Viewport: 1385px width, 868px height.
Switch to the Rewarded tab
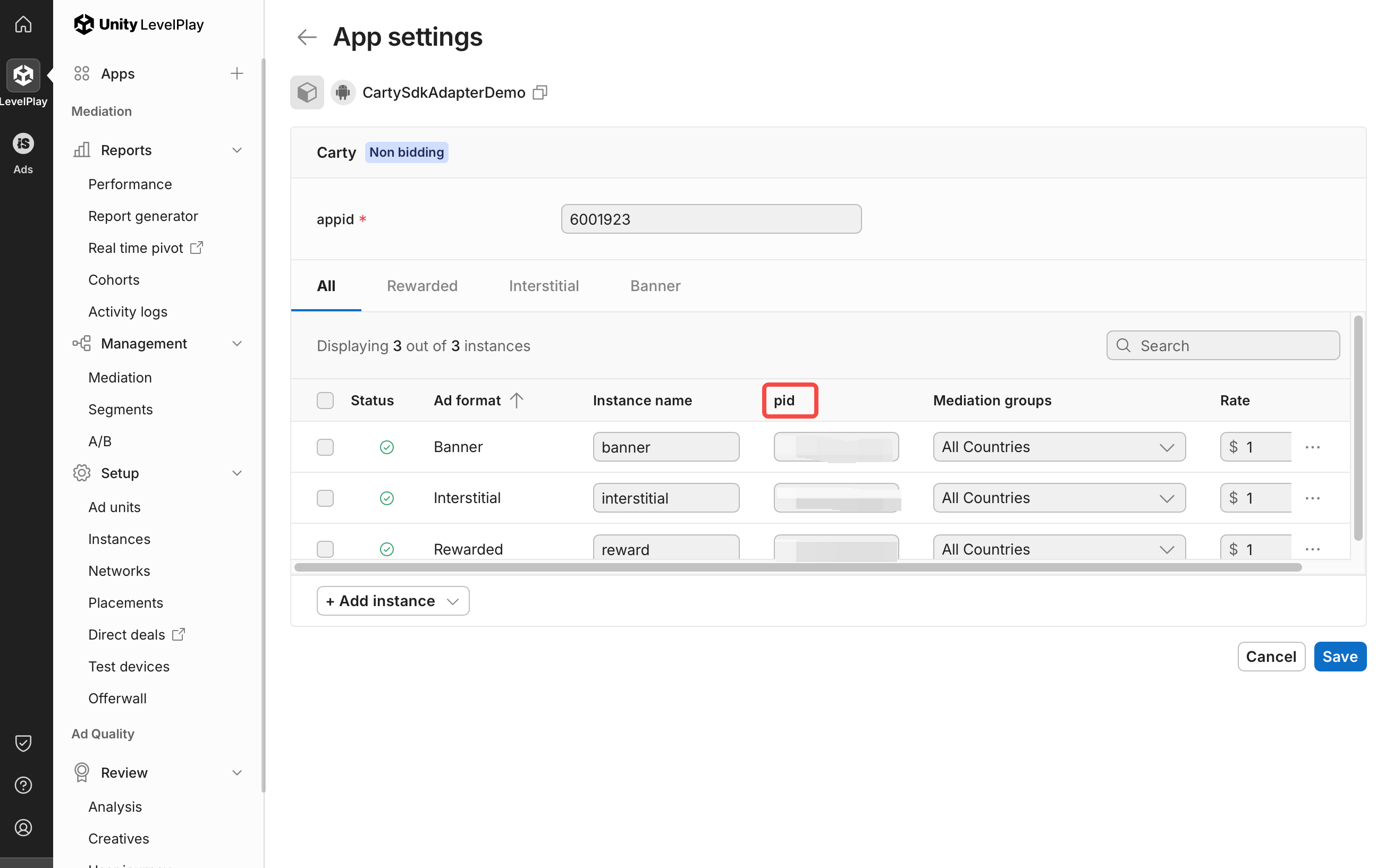[x=422, y=285]
